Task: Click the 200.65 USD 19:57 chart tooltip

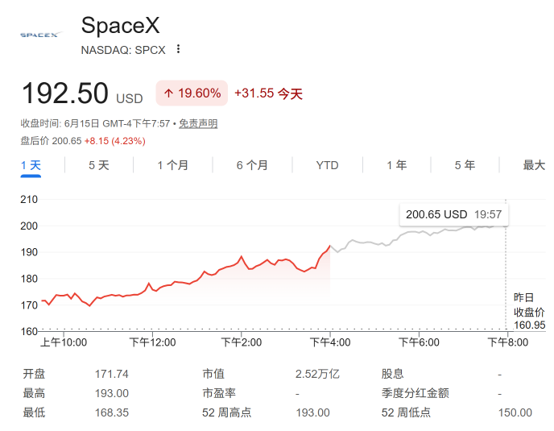Action: [454, 214]
